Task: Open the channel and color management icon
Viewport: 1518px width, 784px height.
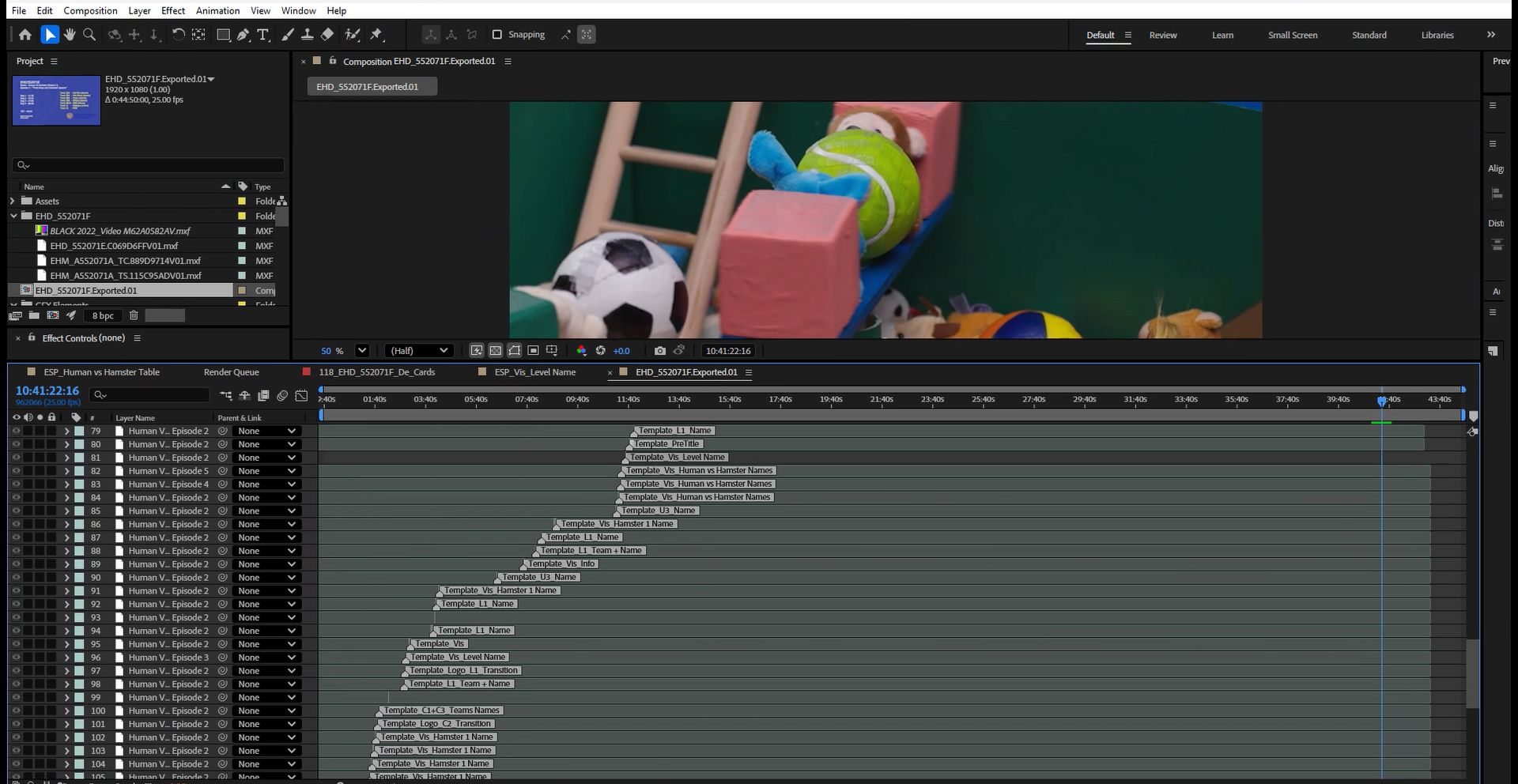Action: (x=581, y=351)
